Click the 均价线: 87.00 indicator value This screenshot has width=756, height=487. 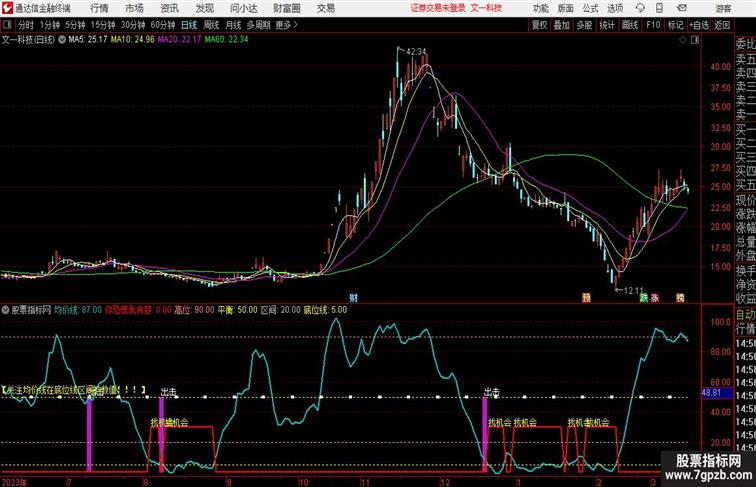point(78,310)
